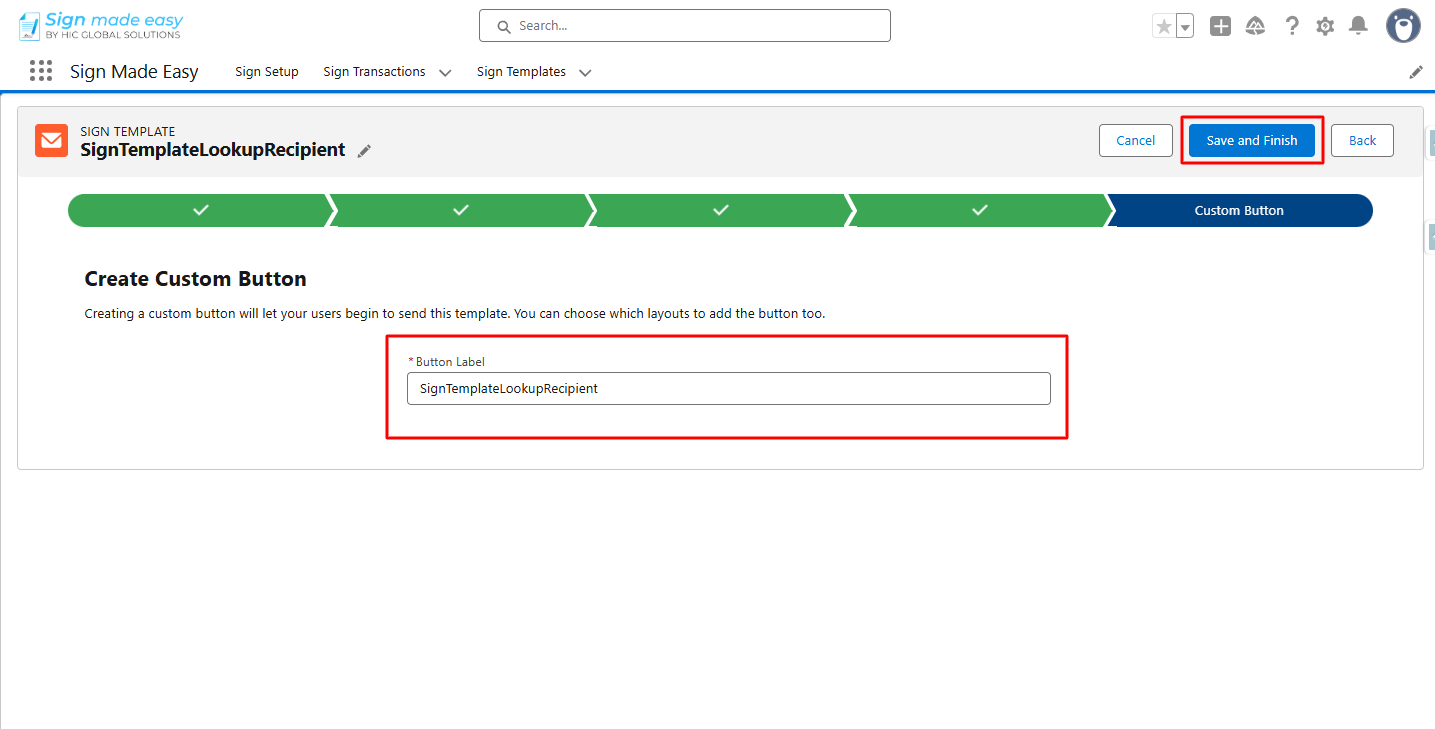
Task: View notifications via the bell icon
Action: (1358, 26)
